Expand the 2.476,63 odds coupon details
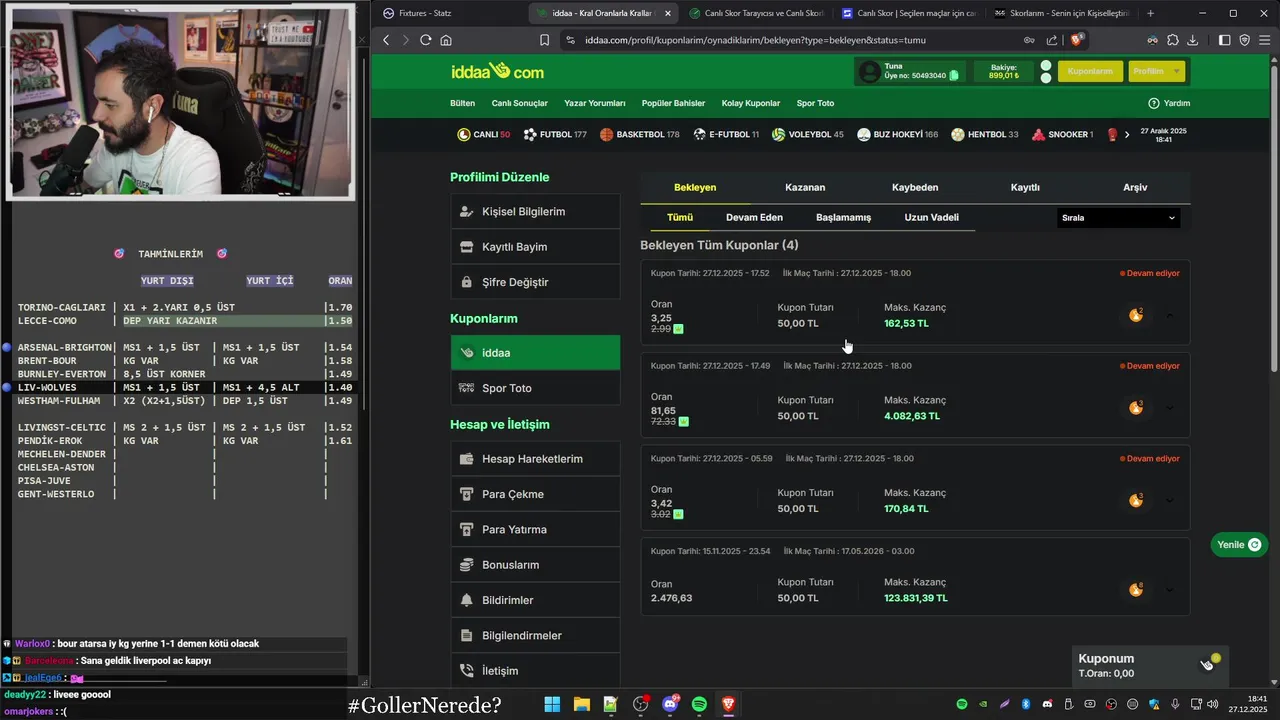The height and width of the screenshot is (720, 1280). (x=1170, y=589)
